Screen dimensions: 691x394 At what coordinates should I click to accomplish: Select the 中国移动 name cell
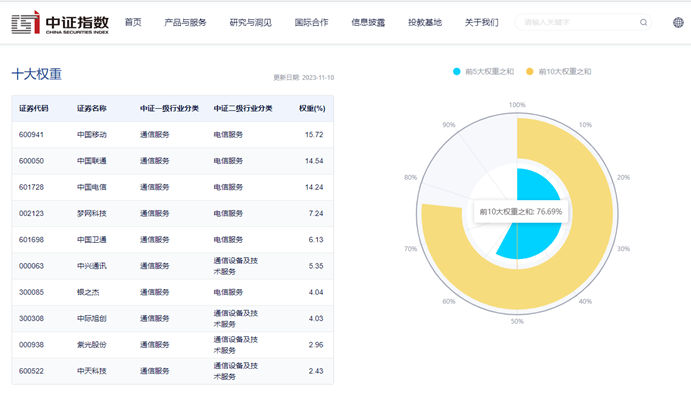coord(92,134)
